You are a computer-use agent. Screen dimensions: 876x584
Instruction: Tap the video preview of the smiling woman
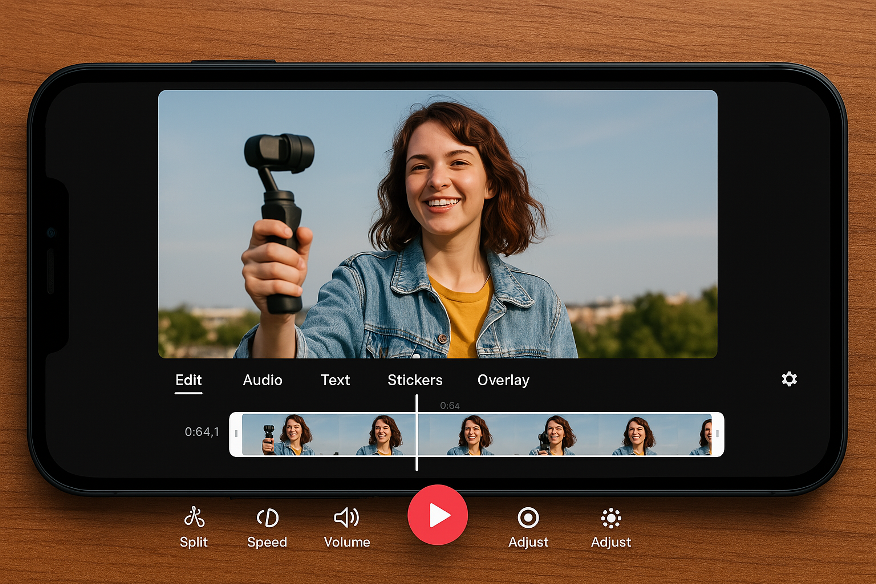click(437, 223)
